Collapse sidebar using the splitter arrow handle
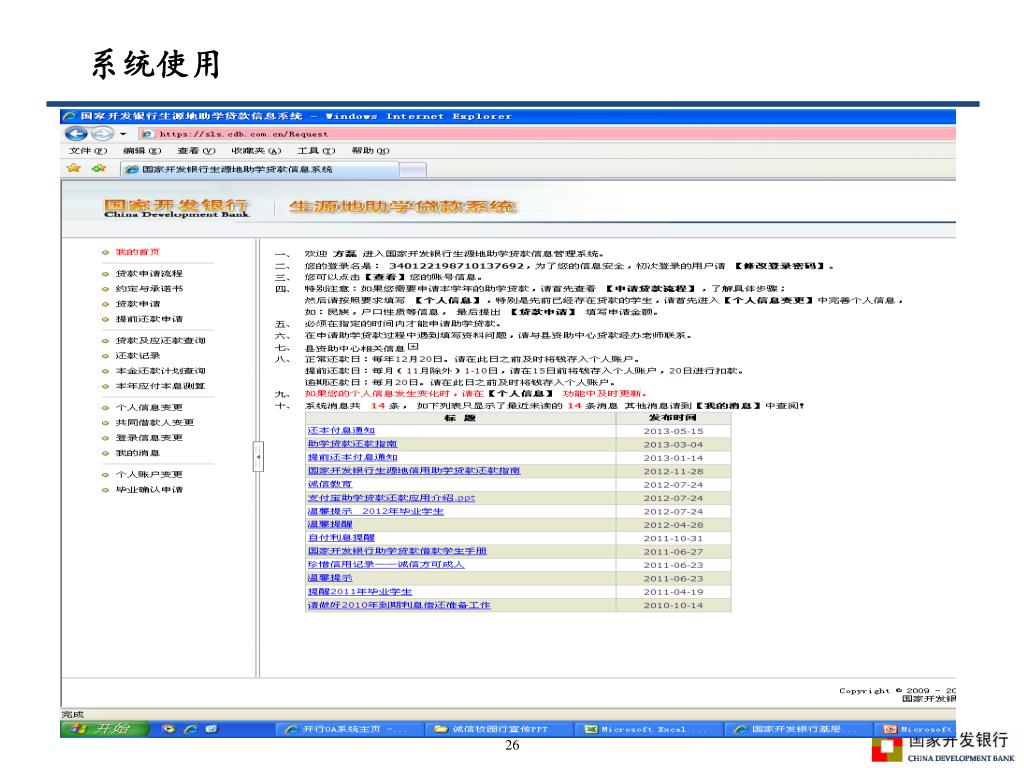 point(258,456)
